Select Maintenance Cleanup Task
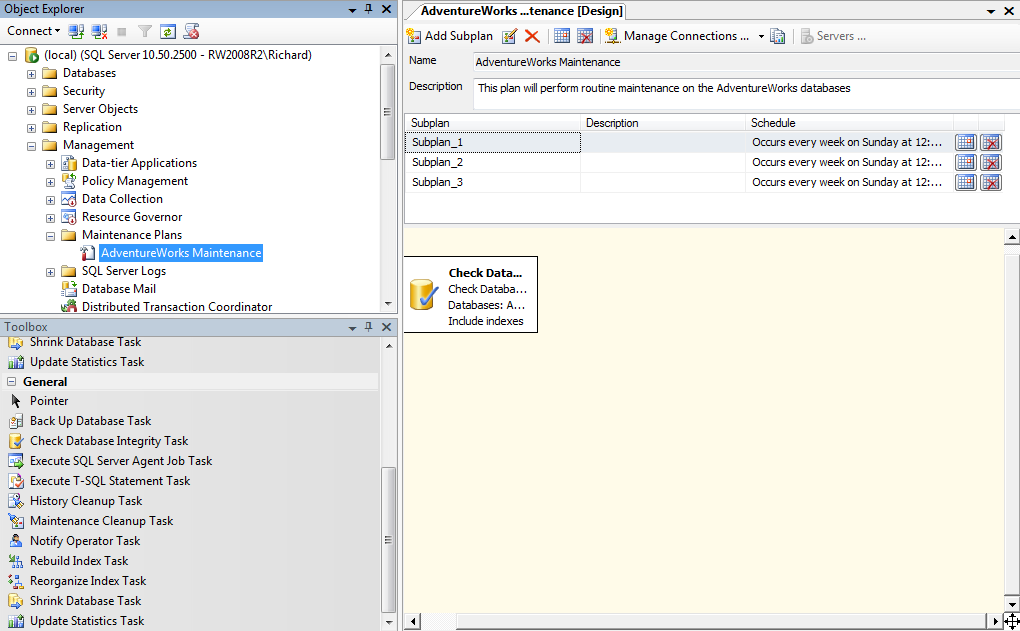Viewport: 1020px width, 631px height. click(101, 521)
